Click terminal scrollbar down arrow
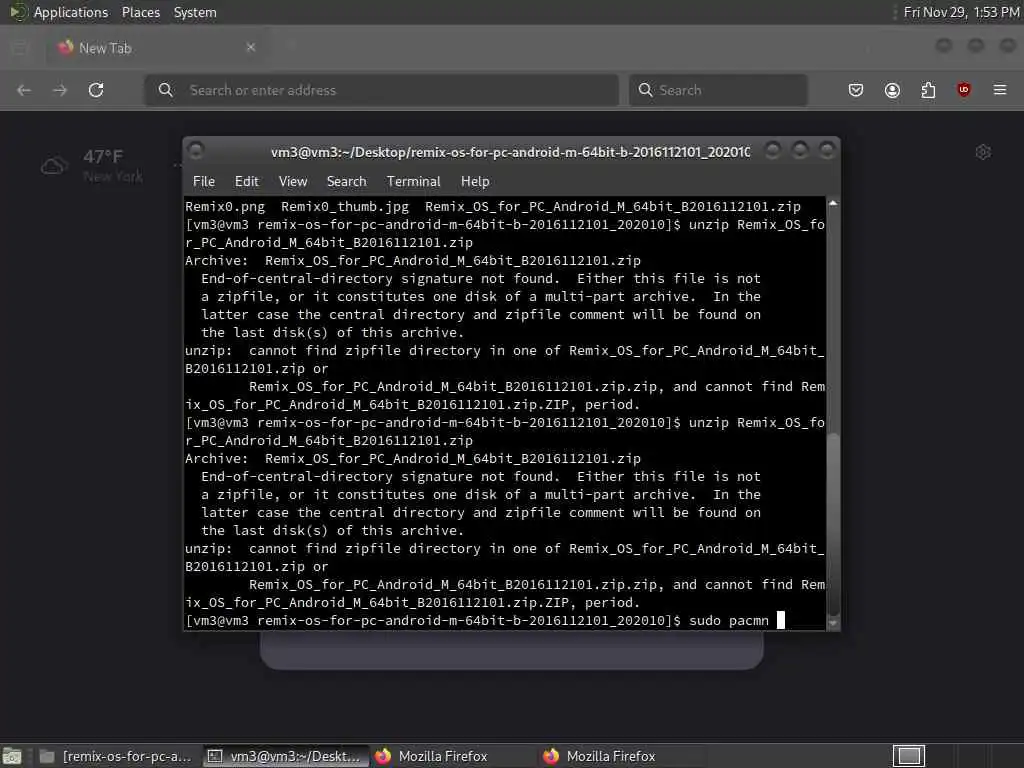This screenshot has width=1024, height=768. point(833,624)
